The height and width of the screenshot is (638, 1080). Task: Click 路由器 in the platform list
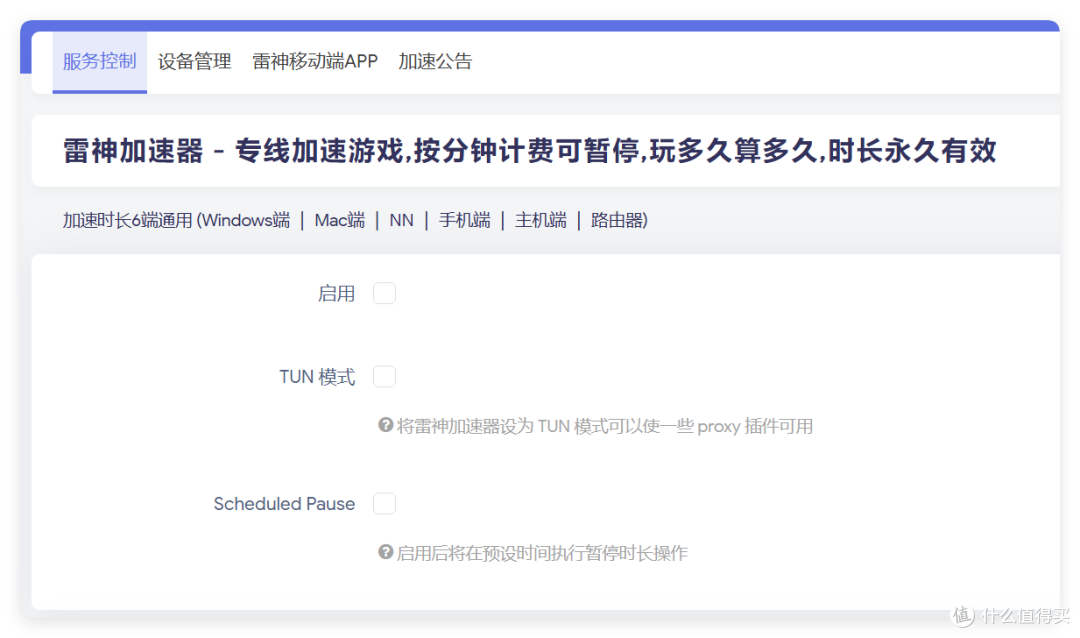tap(617, 220)
